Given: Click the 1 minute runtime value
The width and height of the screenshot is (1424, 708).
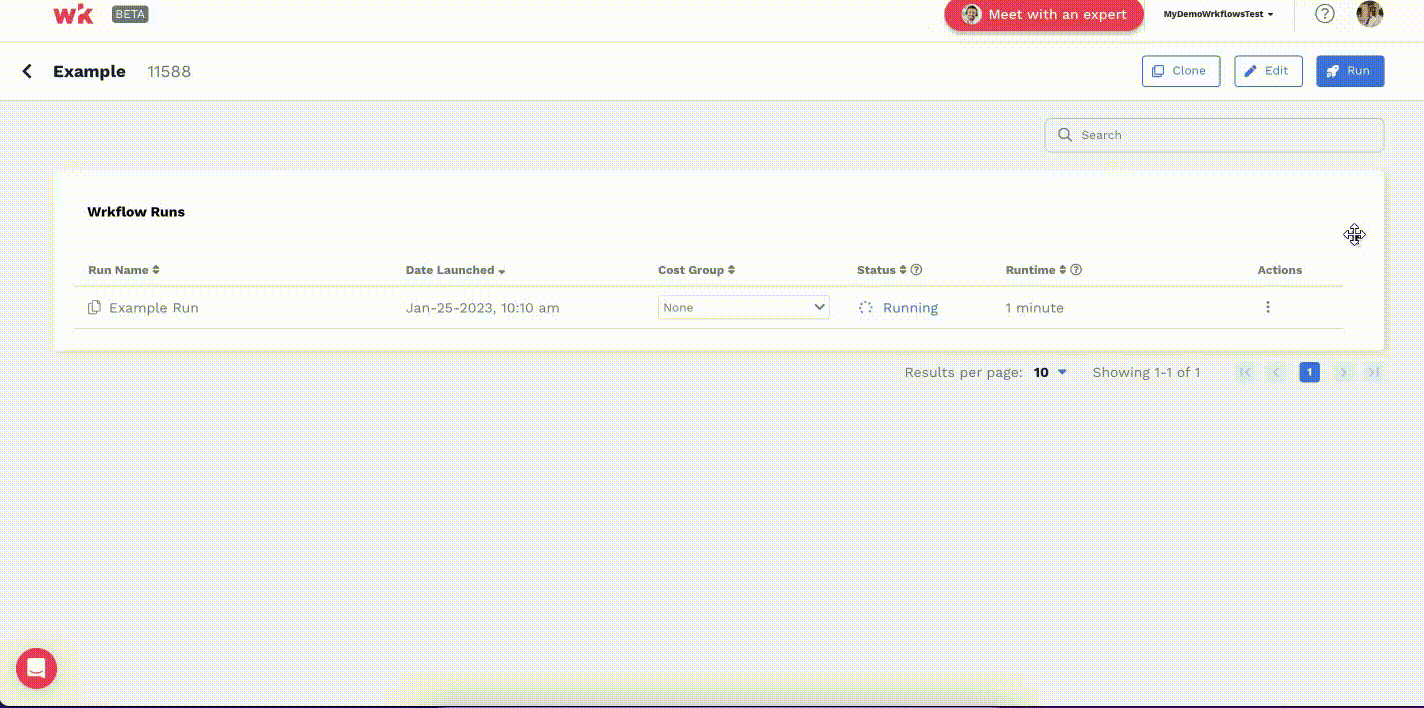Looking at the screenshot, I should [1035, 308].
